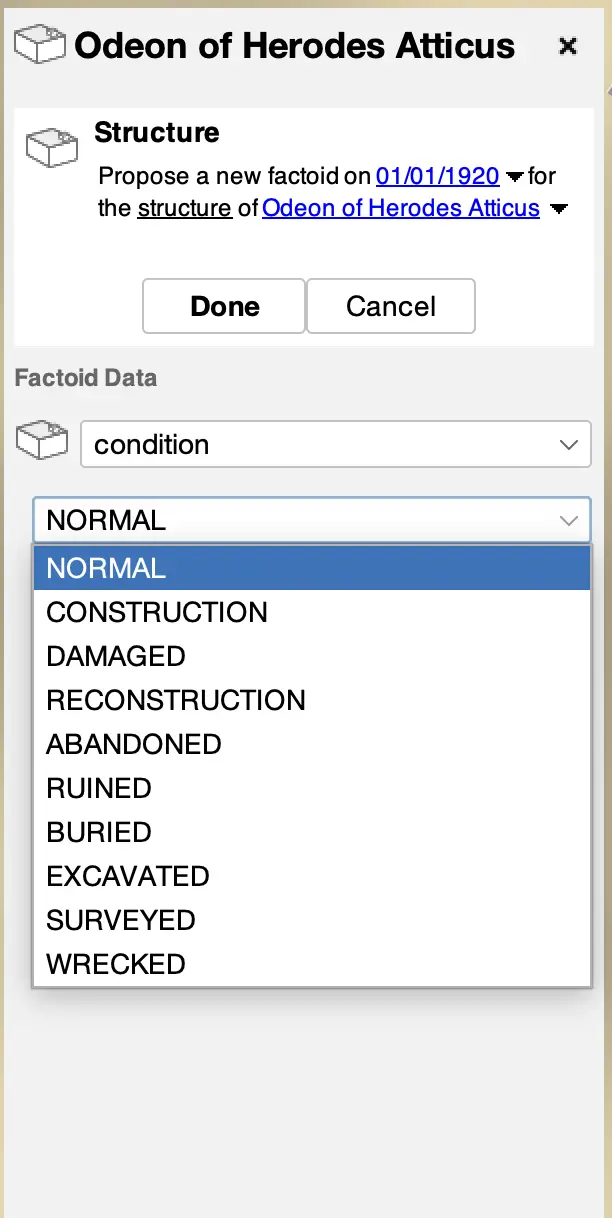Open the Odeon of Herodes Atticus link
Image resolution: width=612 pixels, height=1218 pixels.
tap(400, 208)
